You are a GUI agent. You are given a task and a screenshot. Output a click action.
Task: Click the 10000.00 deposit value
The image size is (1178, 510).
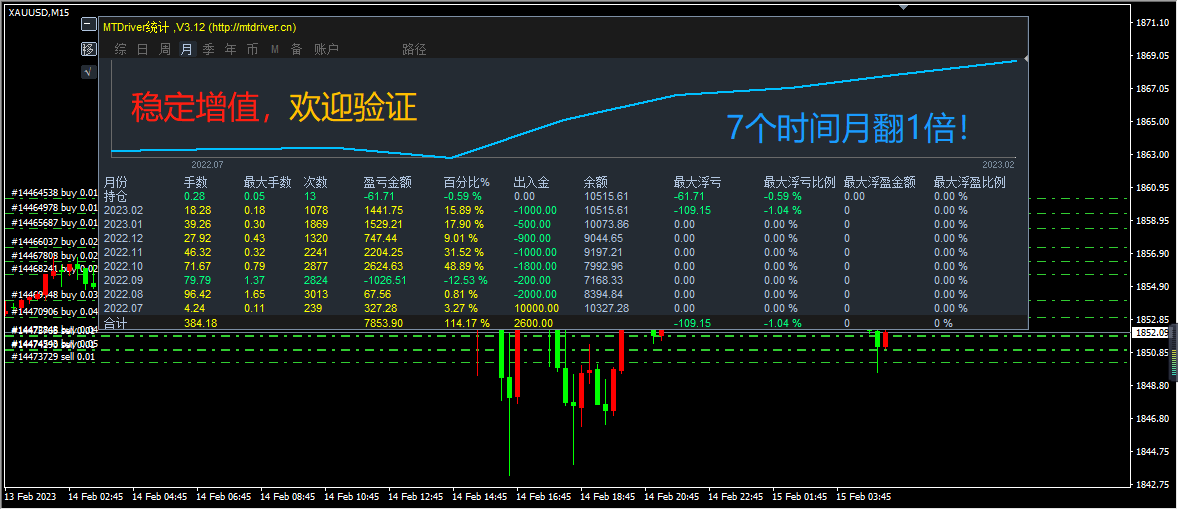click(x=536, y=308)
